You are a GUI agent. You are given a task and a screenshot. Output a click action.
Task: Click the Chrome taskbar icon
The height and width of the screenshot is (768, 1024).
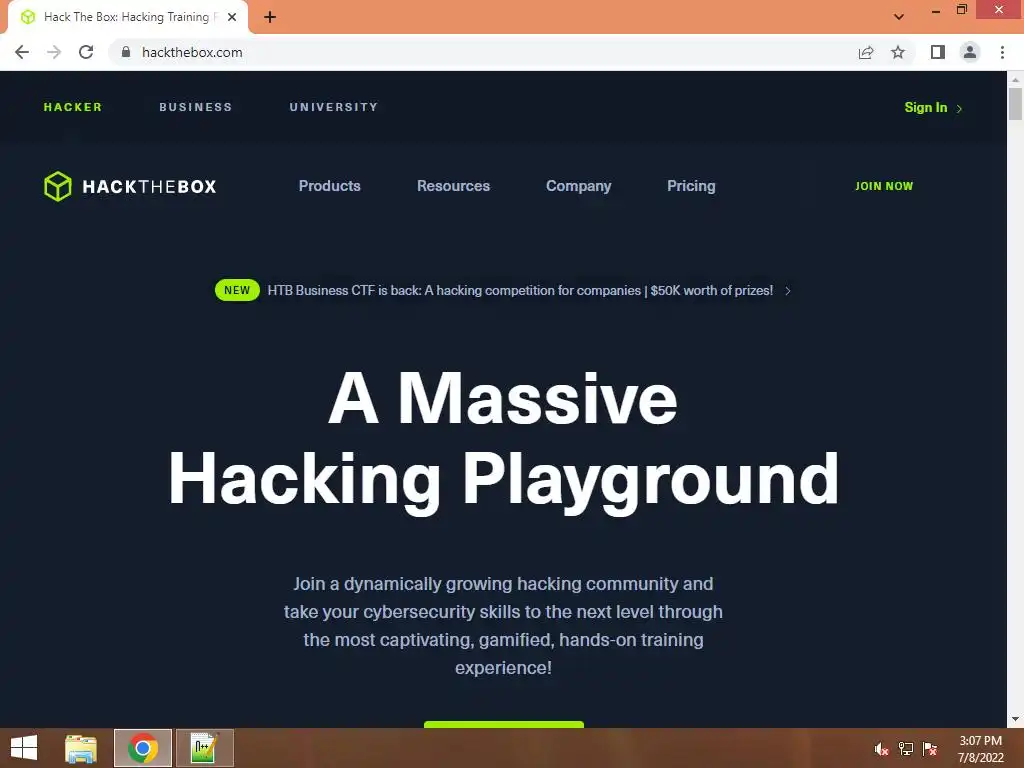click(x=142, y=748)
